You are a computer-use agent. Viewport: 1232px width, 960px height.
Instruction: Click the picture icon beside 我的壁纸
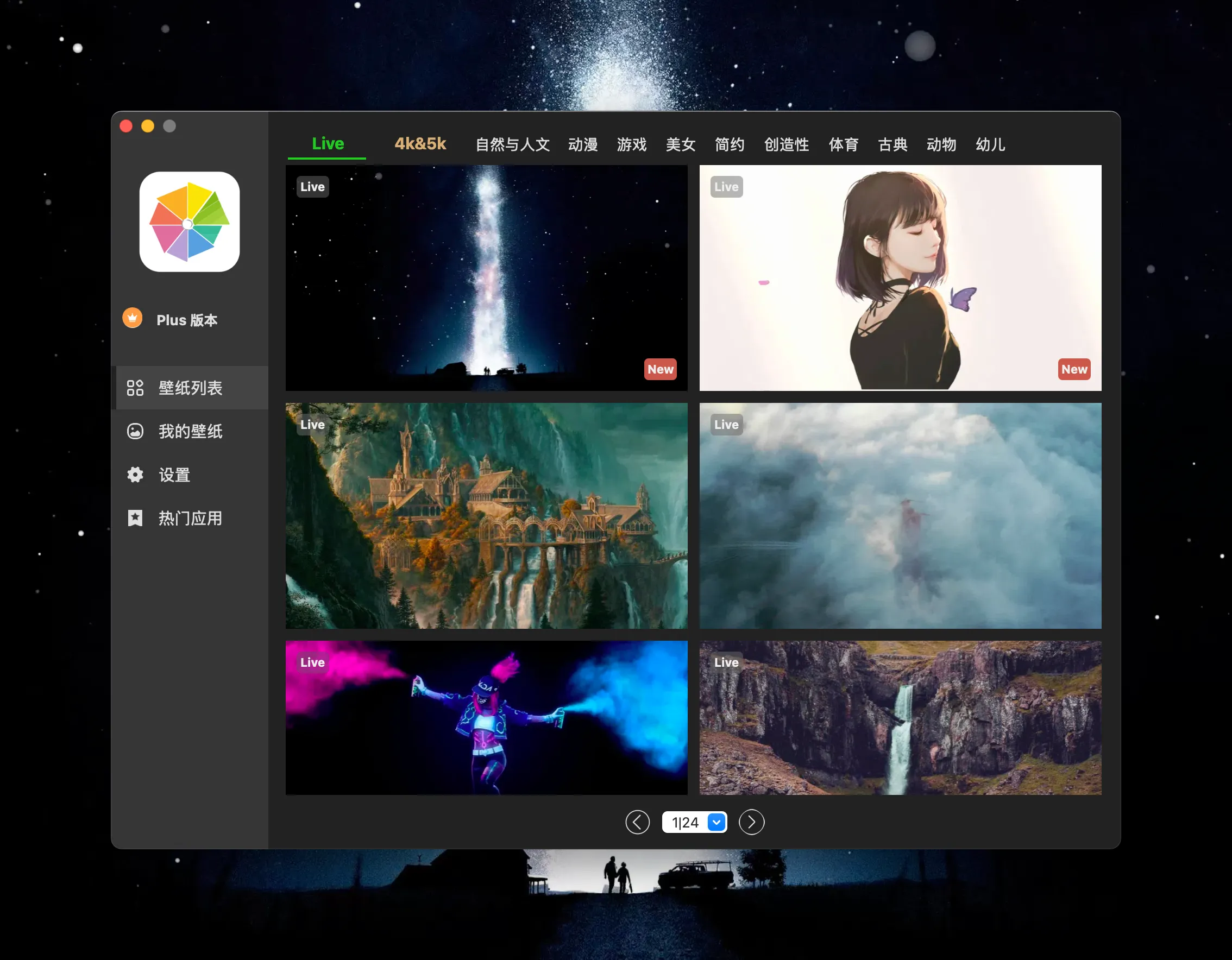[x=135, y=431]
